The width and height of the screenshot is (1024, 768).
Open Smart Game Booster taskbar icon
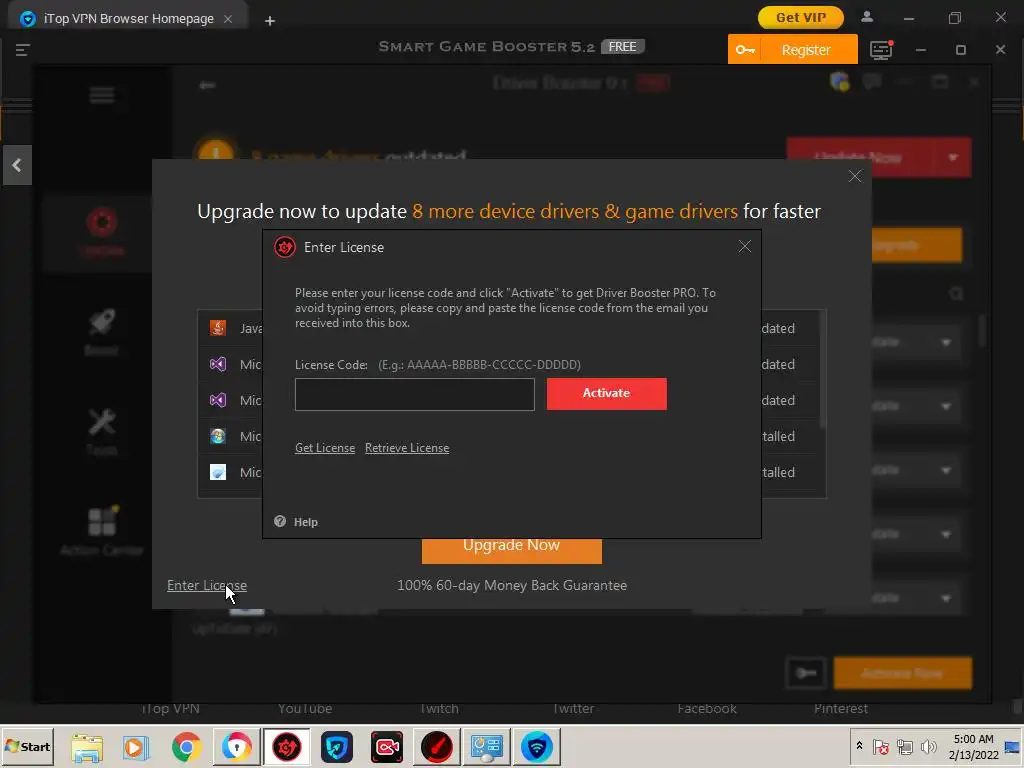click(437, 747)
